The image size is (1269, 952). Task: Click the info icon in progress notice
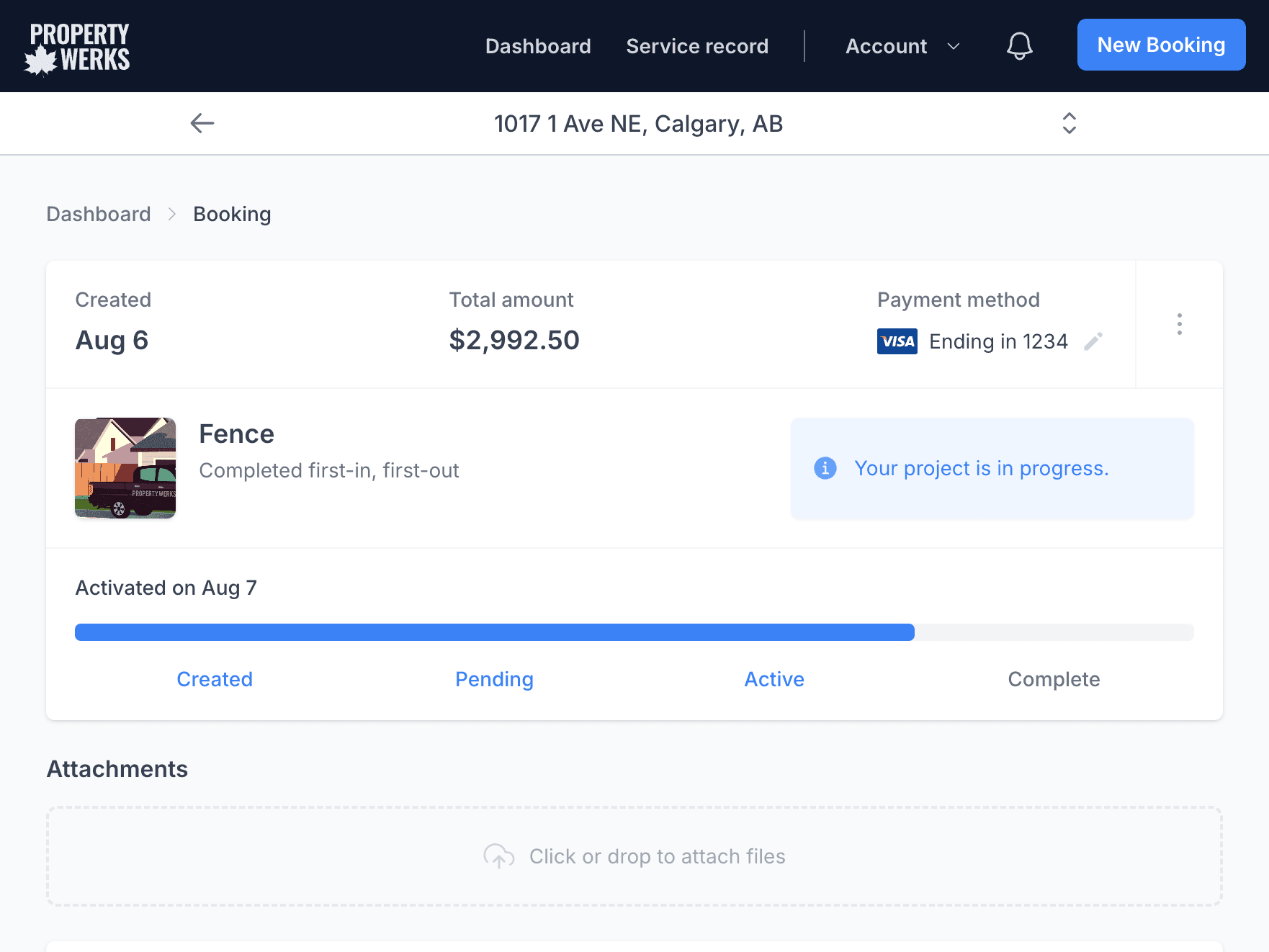[825, 468]
